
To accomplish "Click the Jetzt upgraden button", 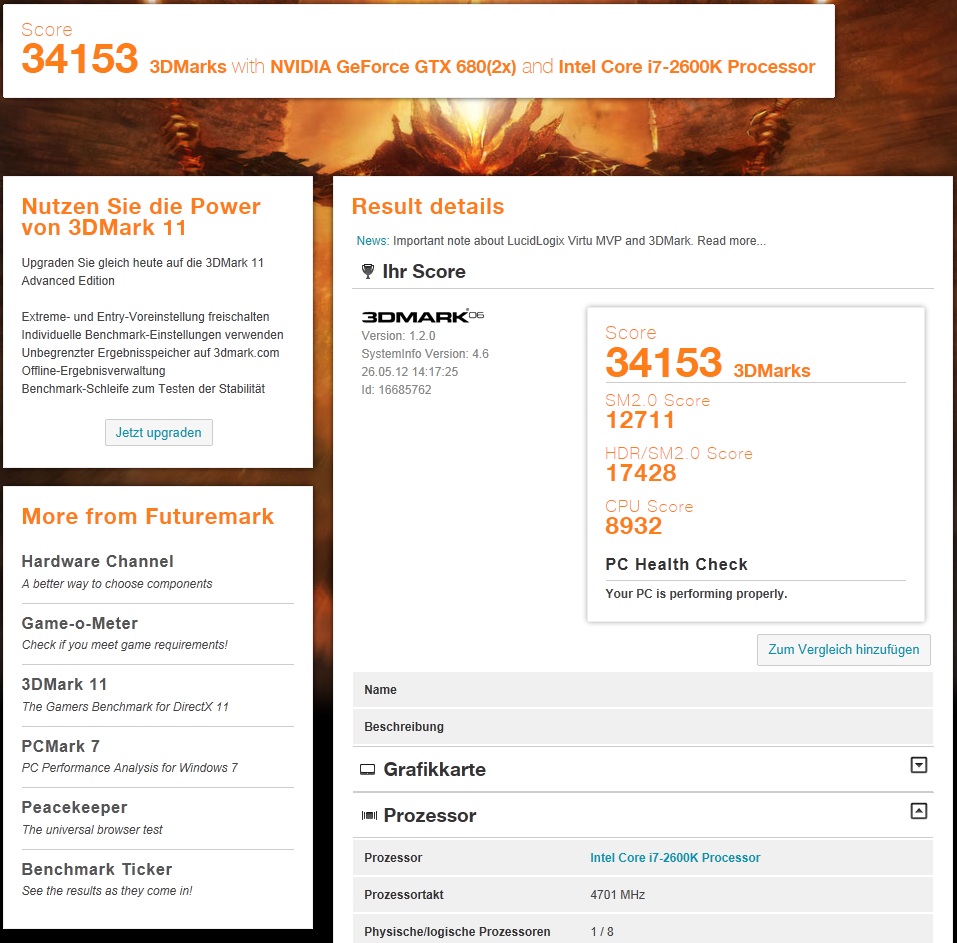I will 159,432.
